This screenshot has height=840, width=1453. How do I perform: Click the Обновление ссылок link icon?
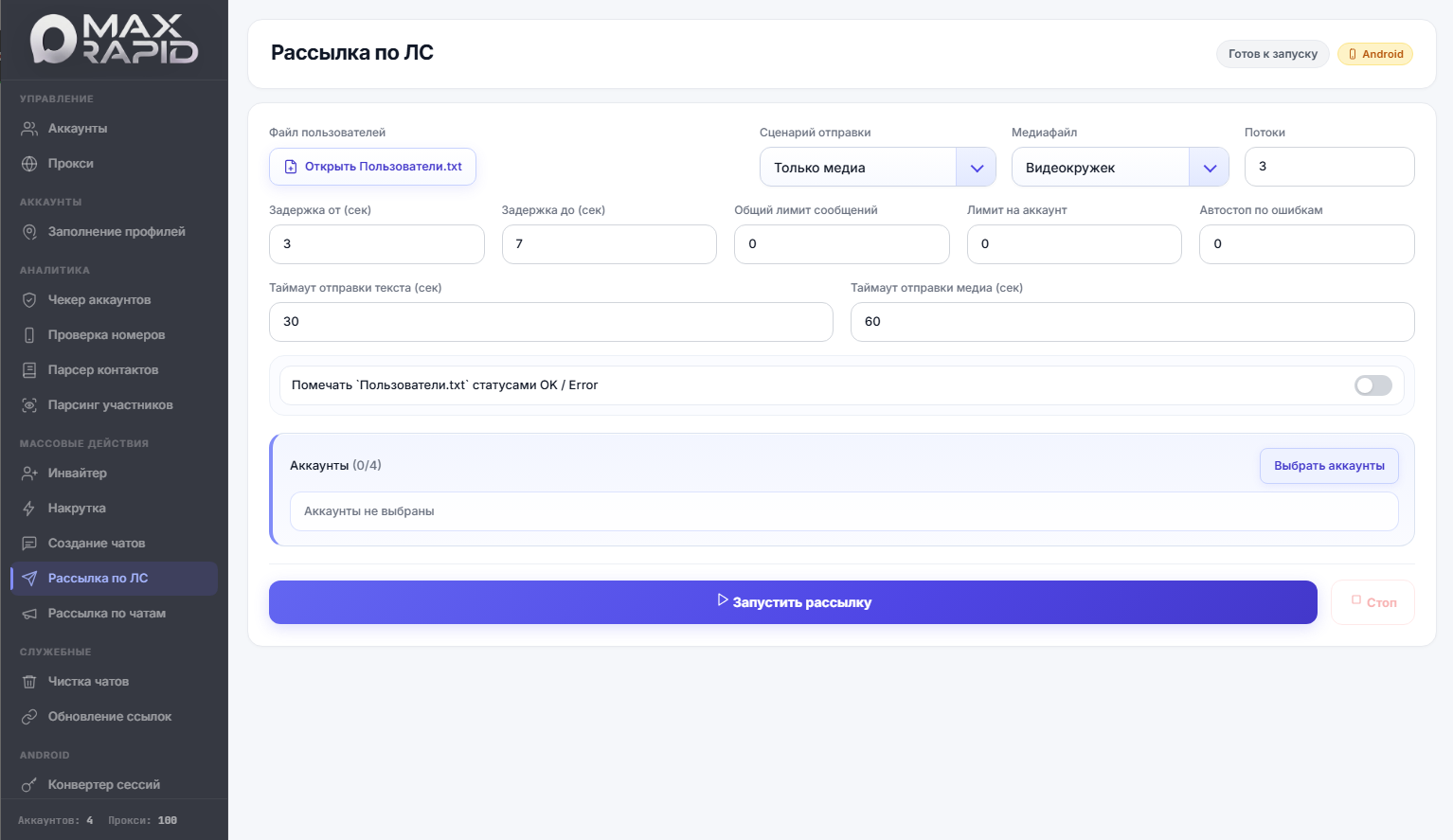point(29,717)
